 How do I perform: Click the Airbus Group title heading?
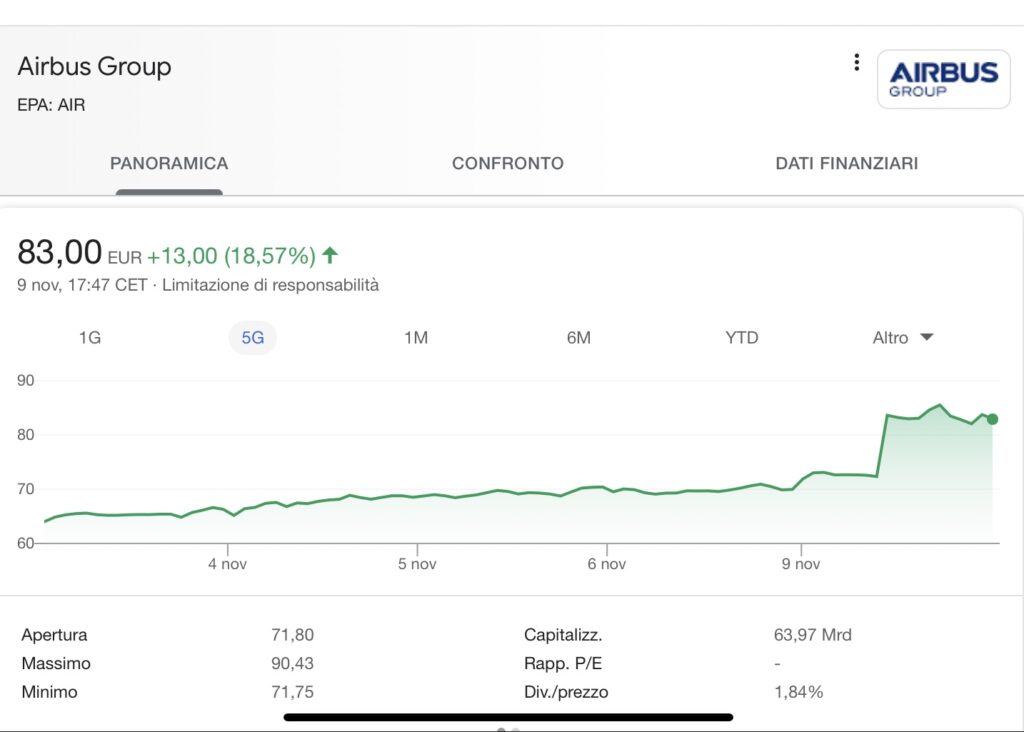point(95,67)
